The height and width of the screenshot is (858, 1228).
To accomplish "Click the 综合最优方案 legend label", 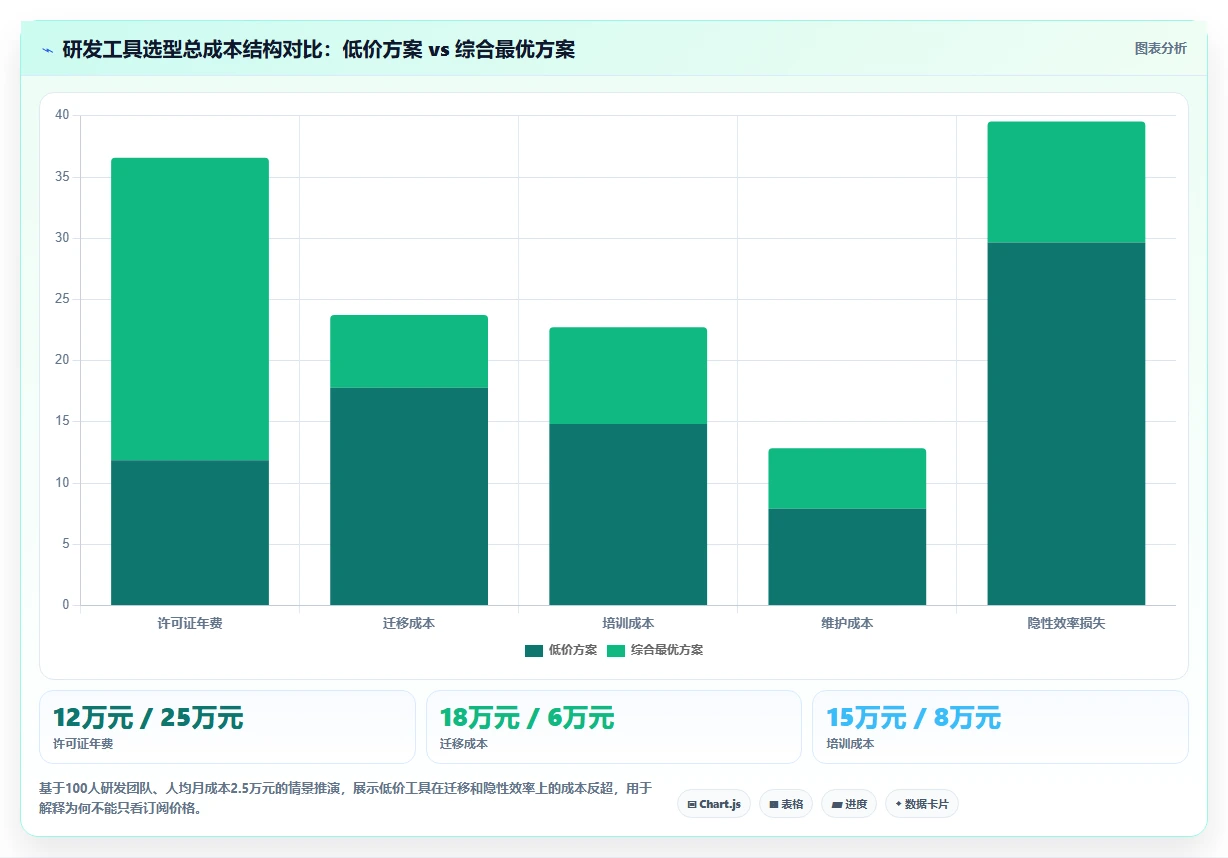I will [x=667, y=650].
